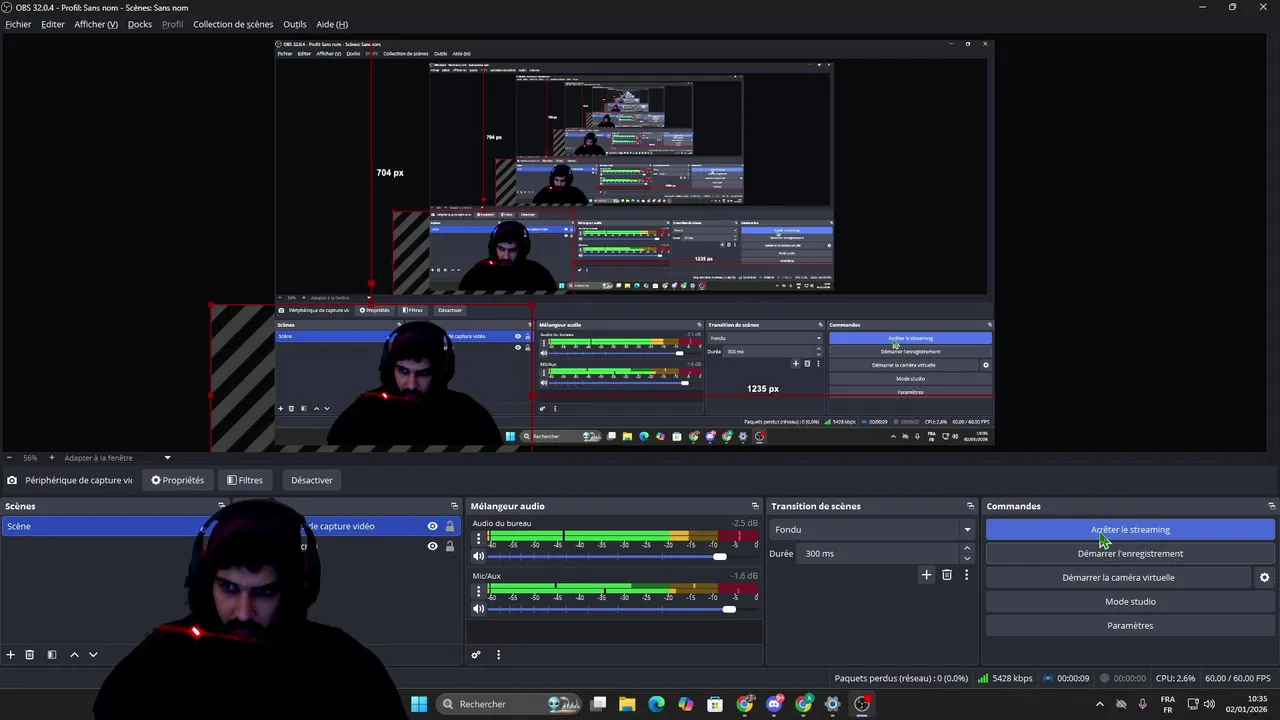Open source Propriétés button
The width and height of the screenshot is (1280, 720).
pyautogui.click(x=177, y=480)
